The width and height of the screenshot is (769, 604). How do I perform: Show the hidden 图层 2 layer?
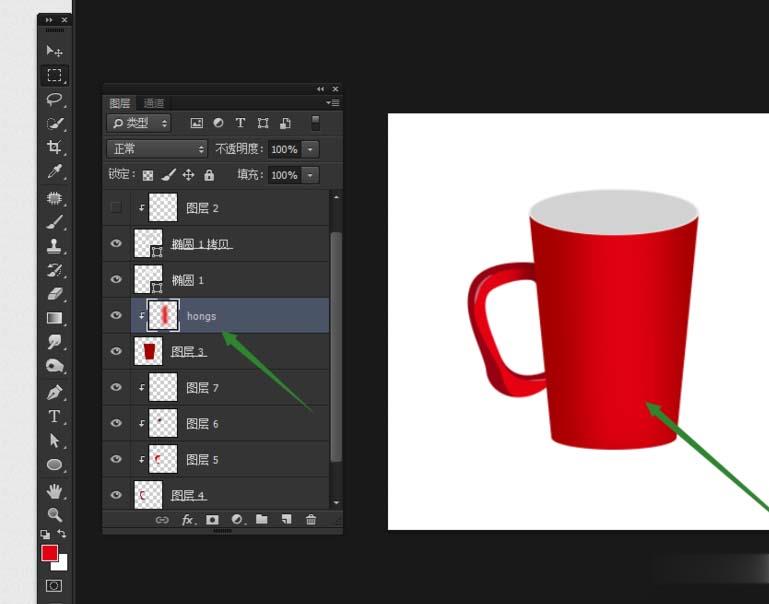pyautogui.click(x=116, y=208)
